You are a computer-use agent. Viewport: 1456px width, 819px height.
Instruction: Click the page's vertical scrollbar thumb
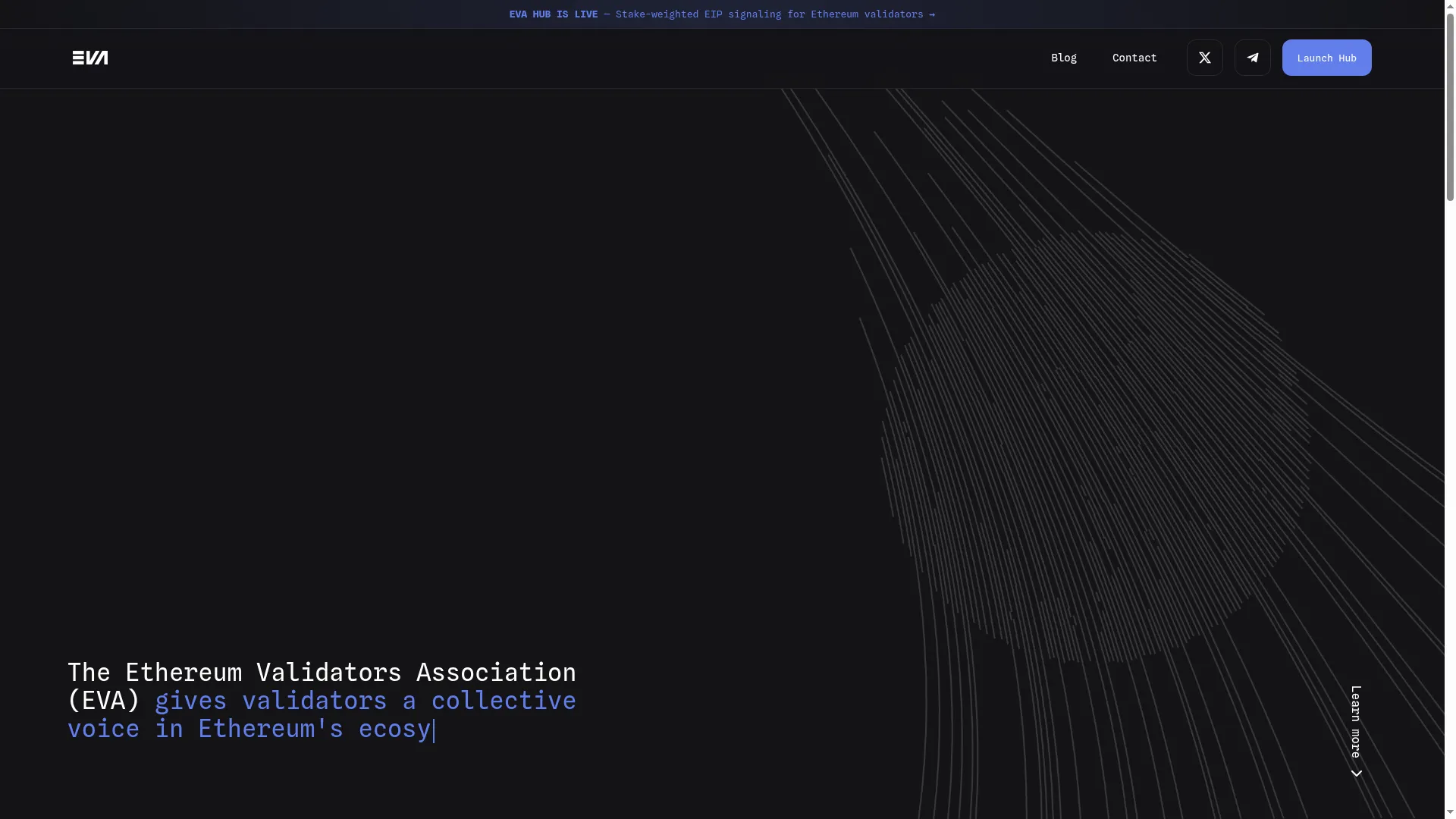1450,106
